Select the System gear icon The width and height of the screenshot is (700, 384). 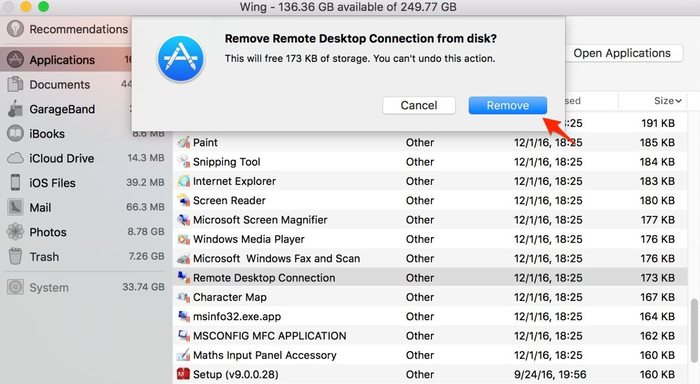(x=15, y=287)
